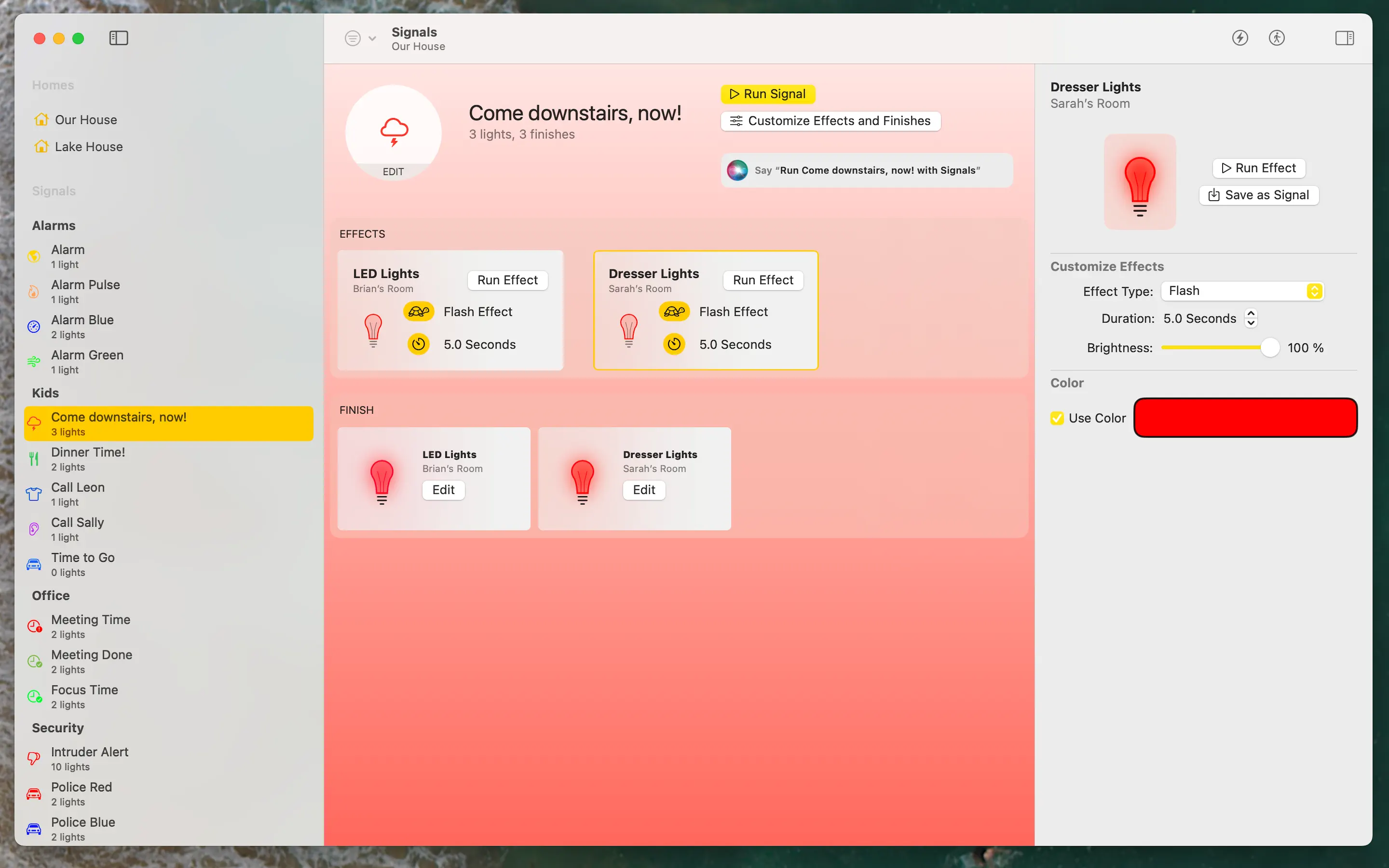Click Customize Effects and Finishes button
The image size is (1389, 868).
830,121
